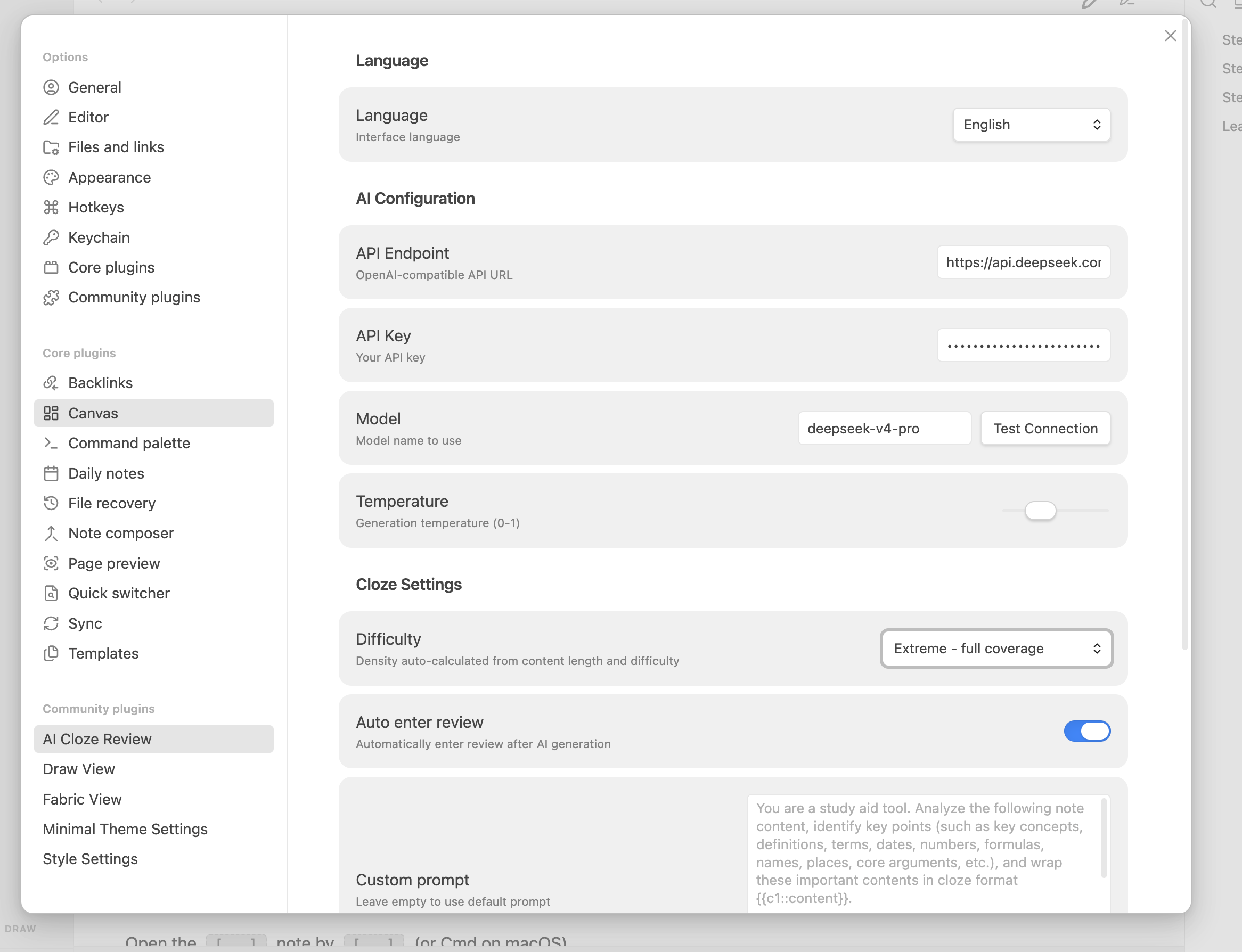Image resolution: width=1242 pixels, height=952 pixels.
Task: Select Hotkeys settings in sidebar
Action: [153, 208]
